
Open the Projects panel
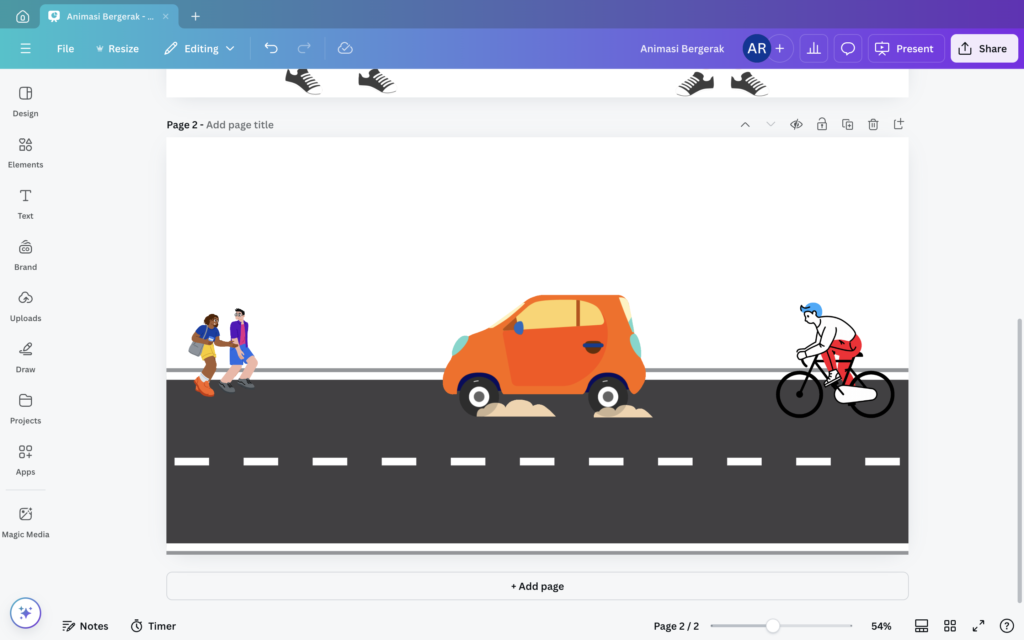tap(25, 409)
